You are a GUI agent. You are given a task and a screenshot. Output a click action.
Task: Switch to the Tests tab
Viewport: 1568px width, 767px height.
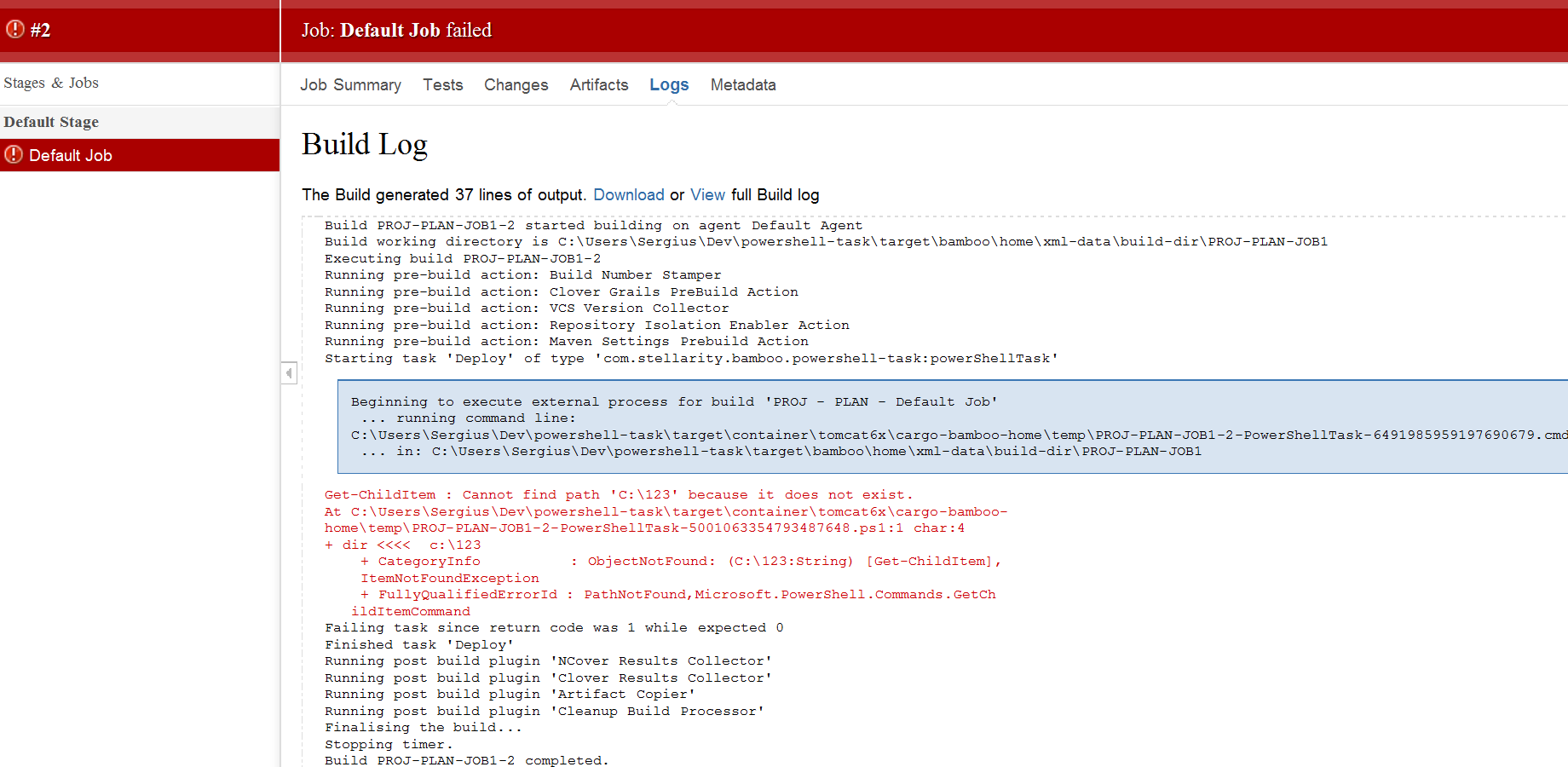pyautogui.click(x=442, y=85)
